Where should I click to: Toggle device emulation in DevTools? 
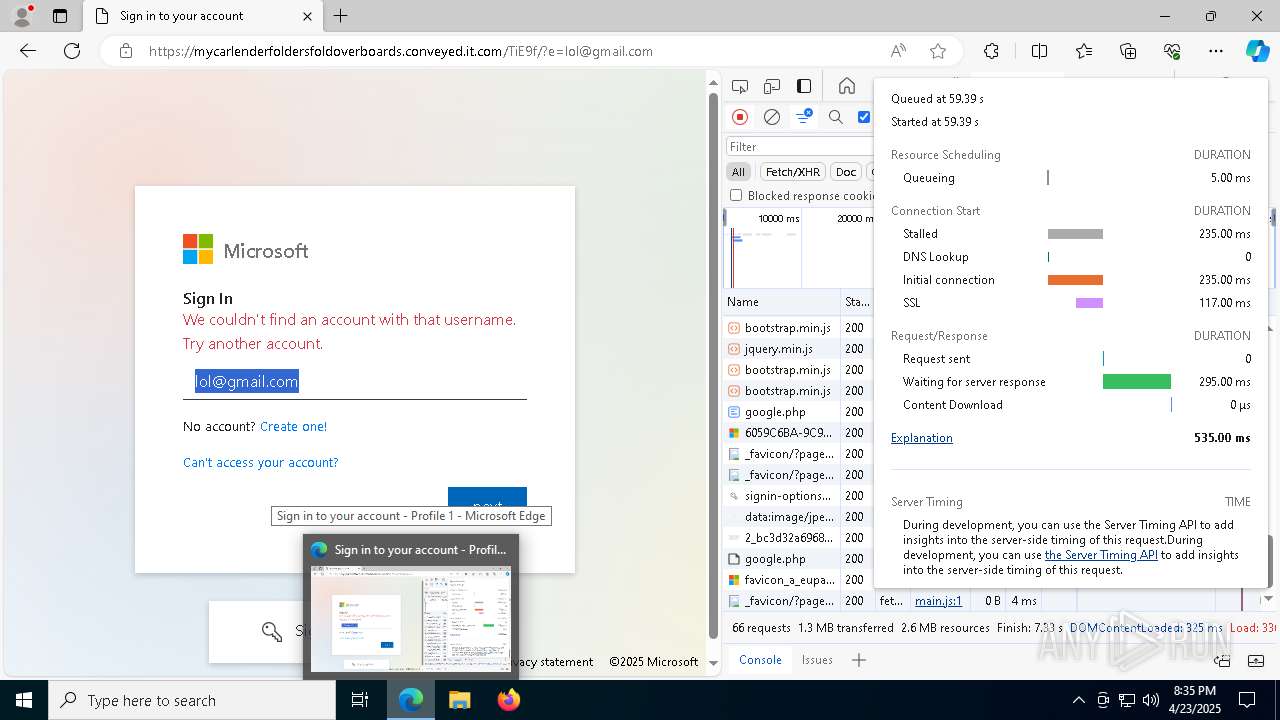tap(772, 86)
